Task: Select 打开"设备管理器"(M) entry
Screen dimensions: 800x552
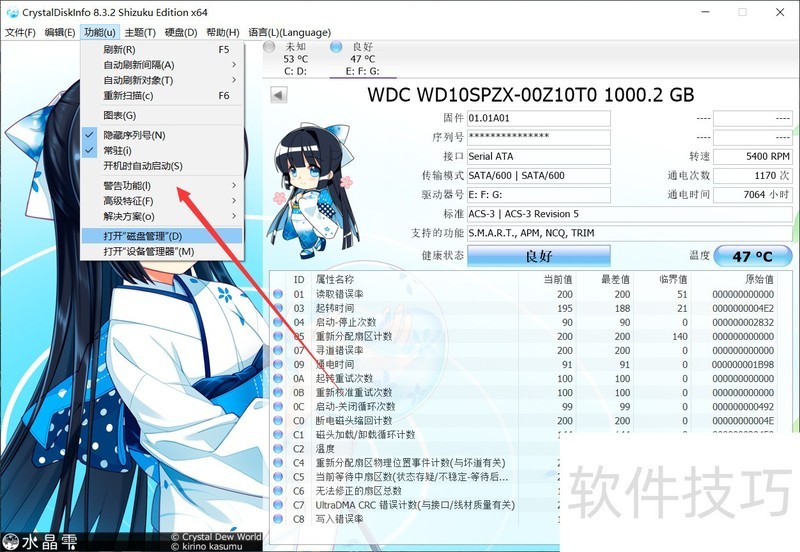Action: coord(162,252)
